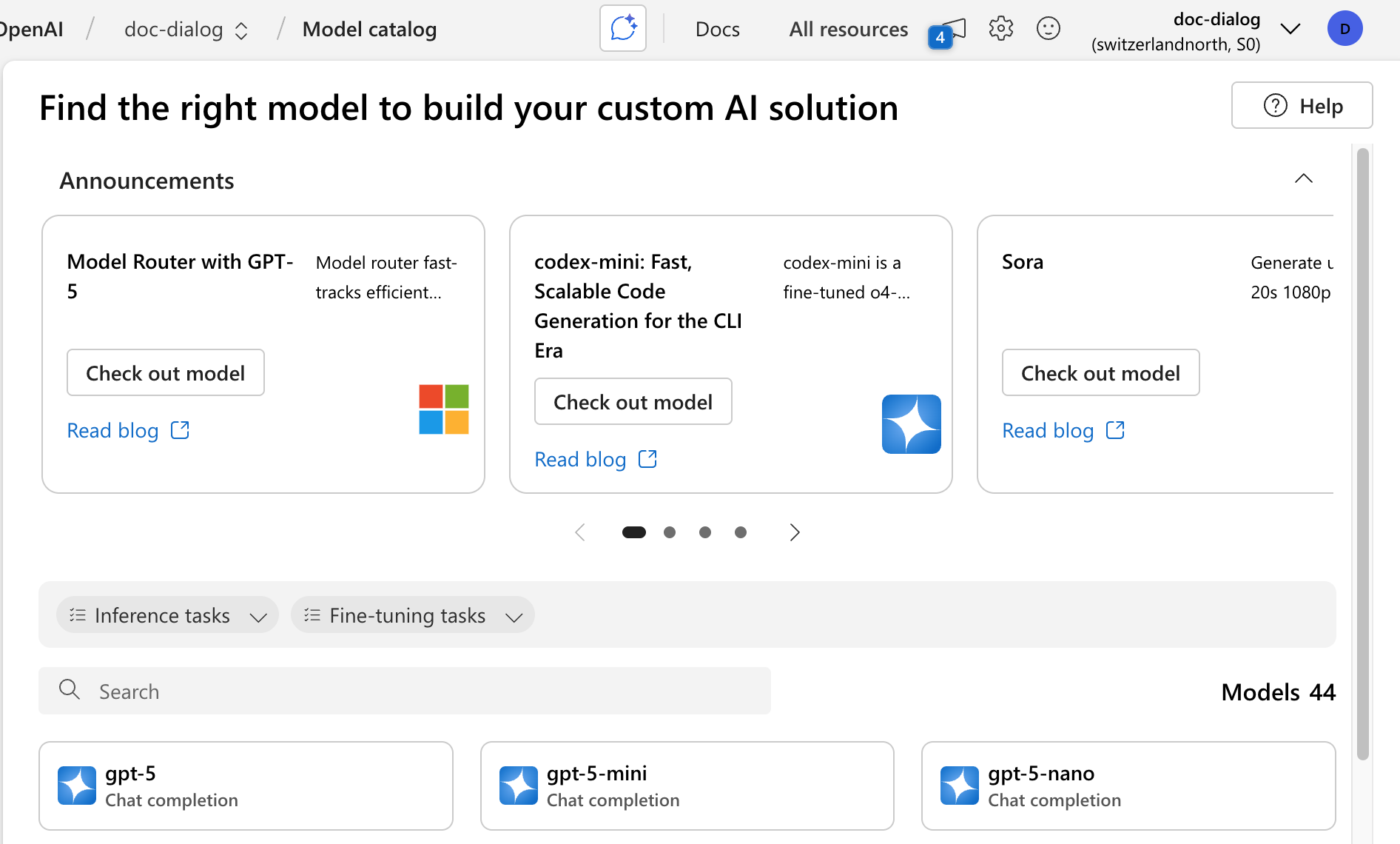Viewport: 1400px width, 844px height.
Task: Open the gpt-5-nano model card
Action: tap(1128, 786)
